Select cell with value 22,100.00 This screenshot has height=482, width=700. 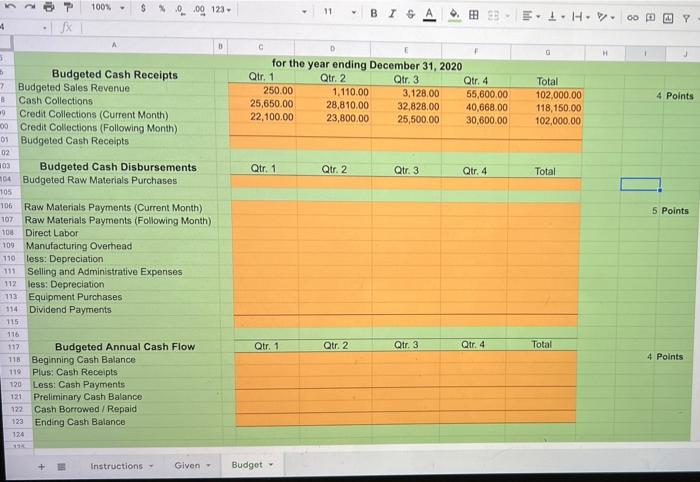[x=262, y=117]
